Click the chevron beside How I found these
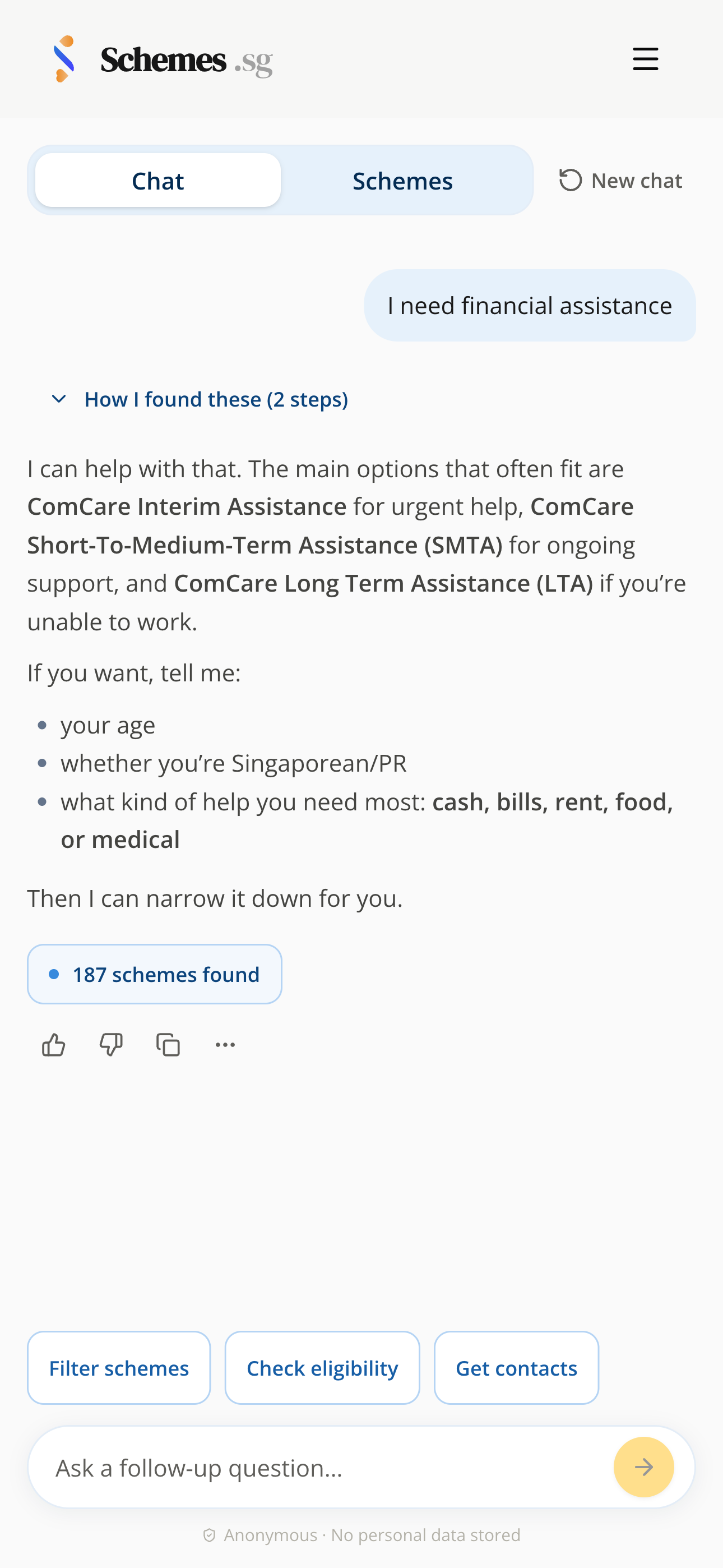The image size is (723, 1568). click(59, 399)
